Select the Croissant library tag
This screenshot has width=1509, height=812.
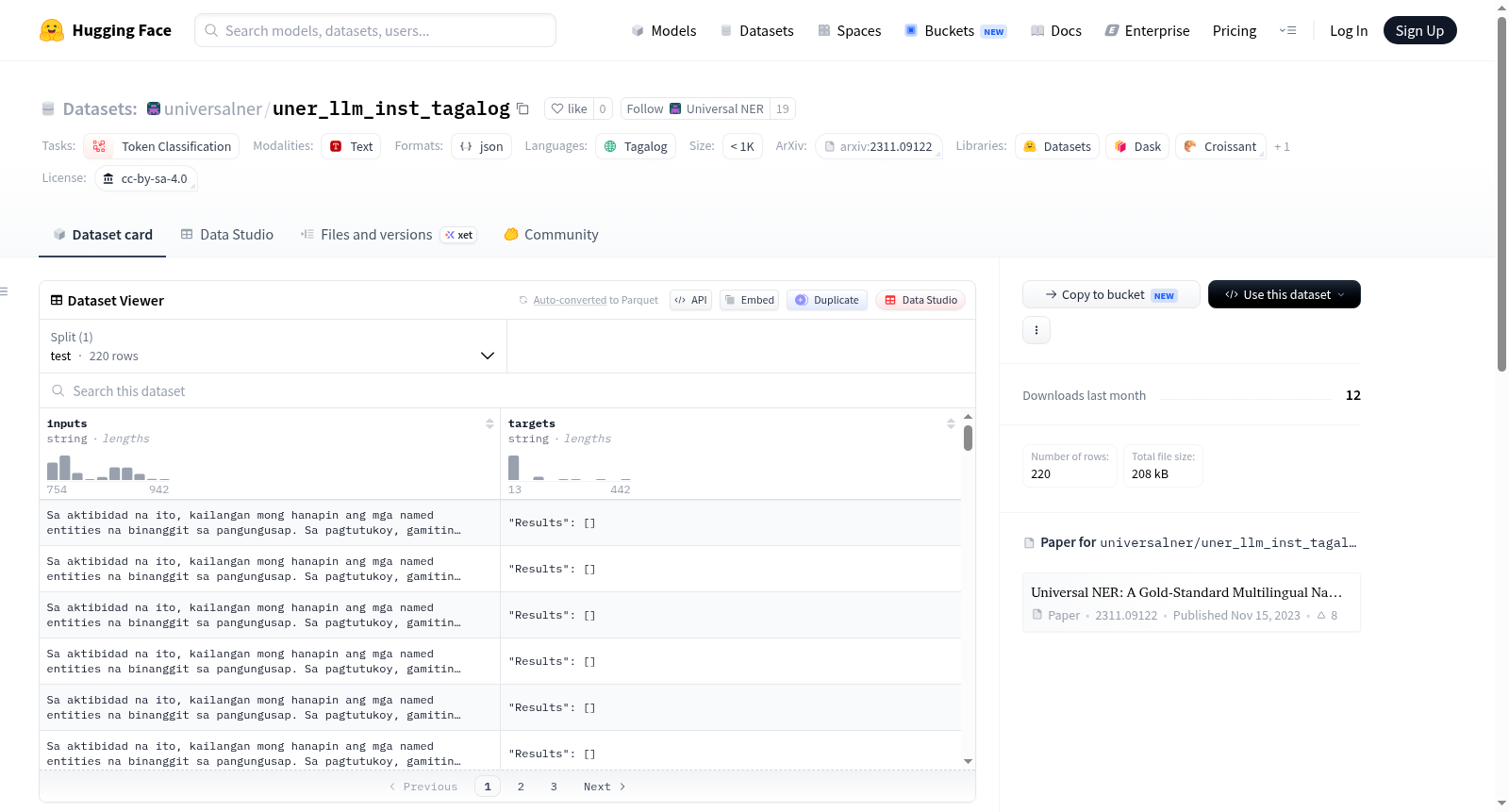pos(1220,146)
